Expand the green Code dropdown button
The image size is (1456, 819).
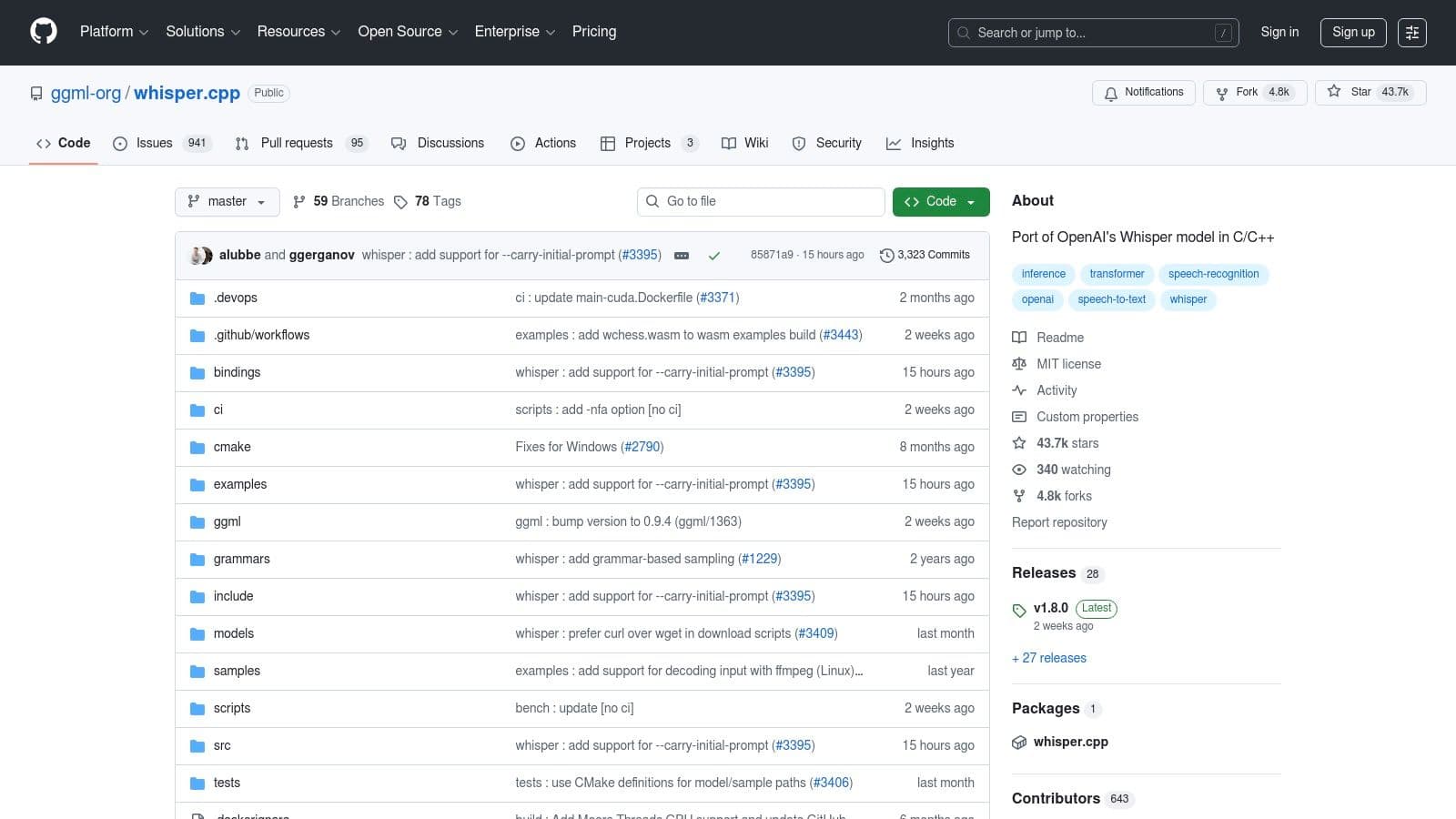coord(940,202)
